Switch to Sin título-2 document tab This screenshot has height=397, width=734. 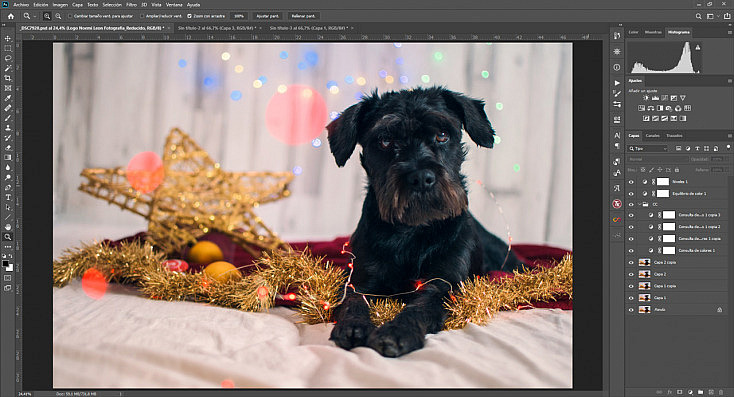(x=216, y=28)
